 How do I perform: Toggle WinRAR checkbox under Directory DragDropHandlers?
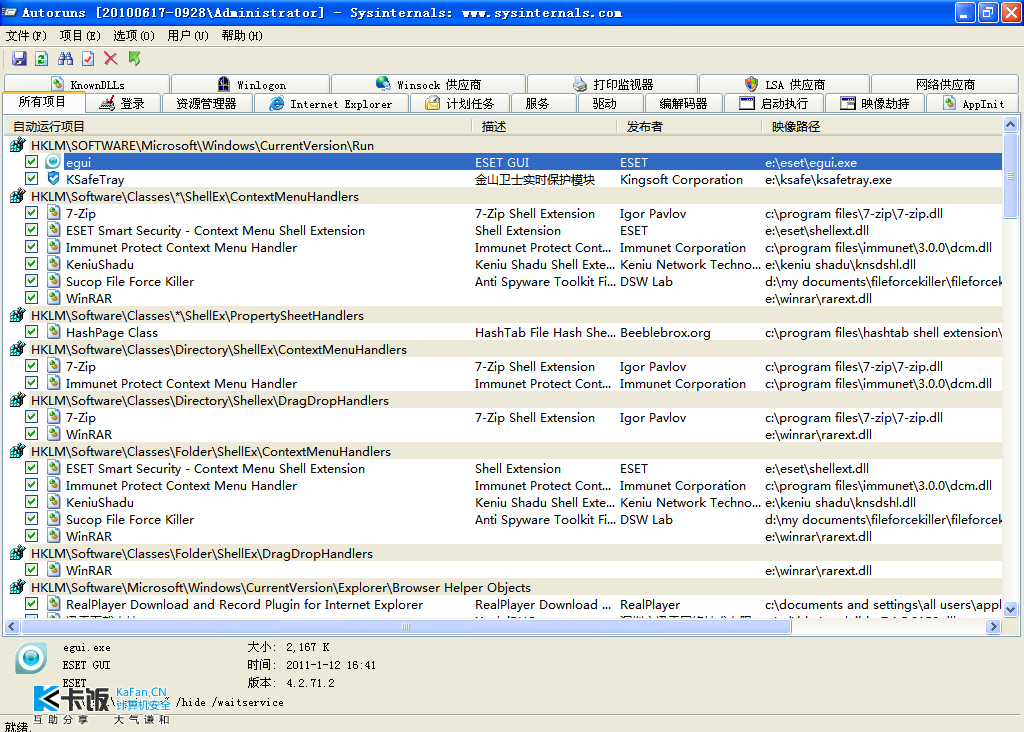point(31,434)
